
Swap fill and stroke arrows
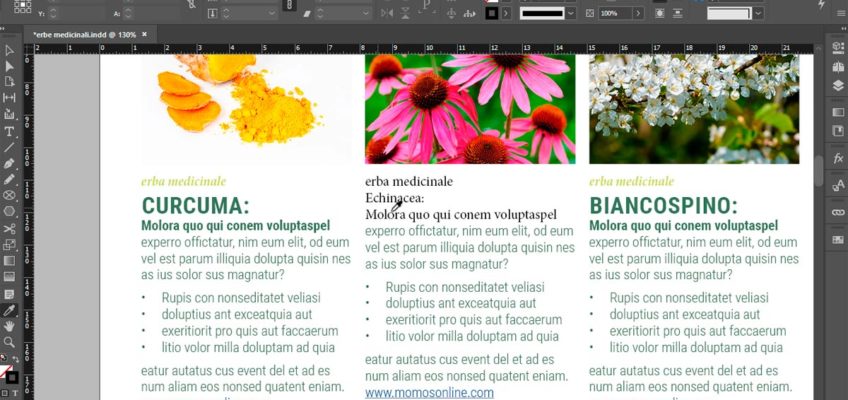(16, 359)
